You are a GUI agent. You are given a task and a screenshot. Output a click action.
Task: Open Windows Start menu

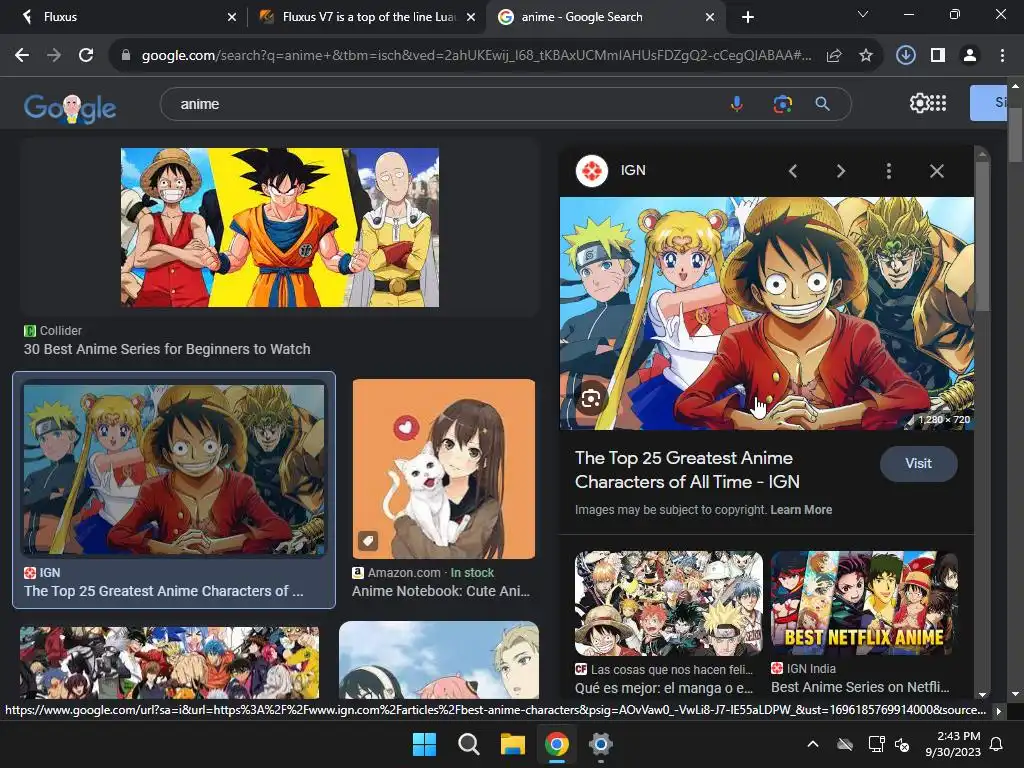[x=424, y=744]
